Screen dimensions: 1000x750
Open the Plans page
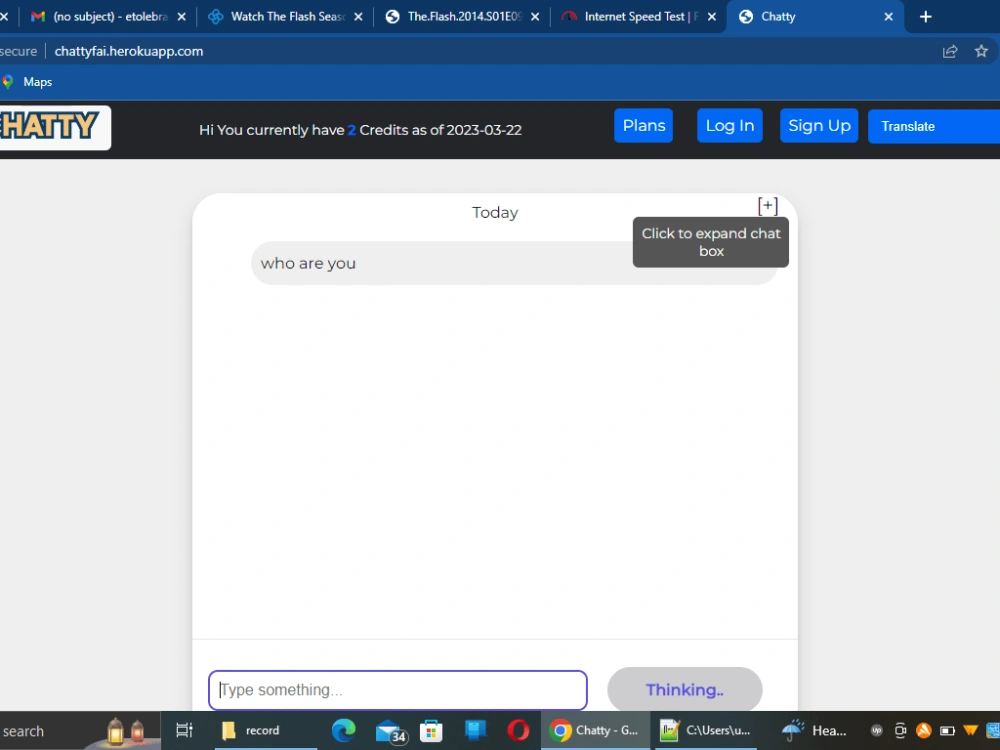tap(643, 126)
